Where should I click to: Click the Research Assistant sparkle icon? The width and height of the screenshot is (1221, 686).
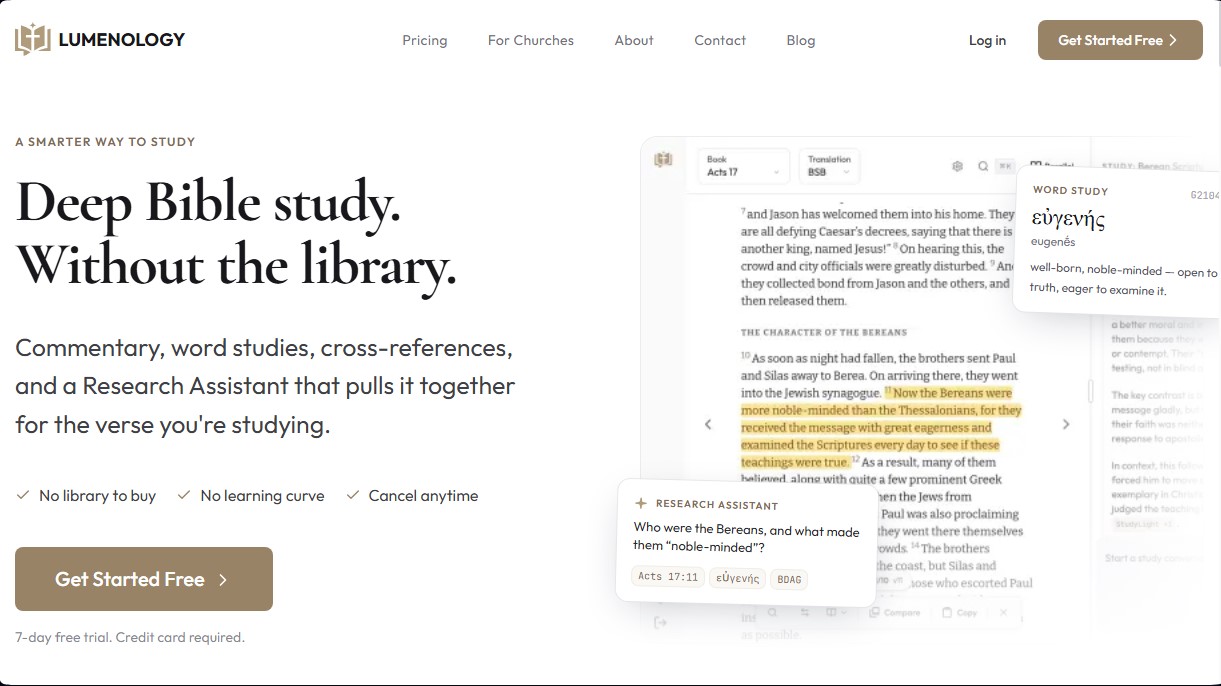coord(641,504)
